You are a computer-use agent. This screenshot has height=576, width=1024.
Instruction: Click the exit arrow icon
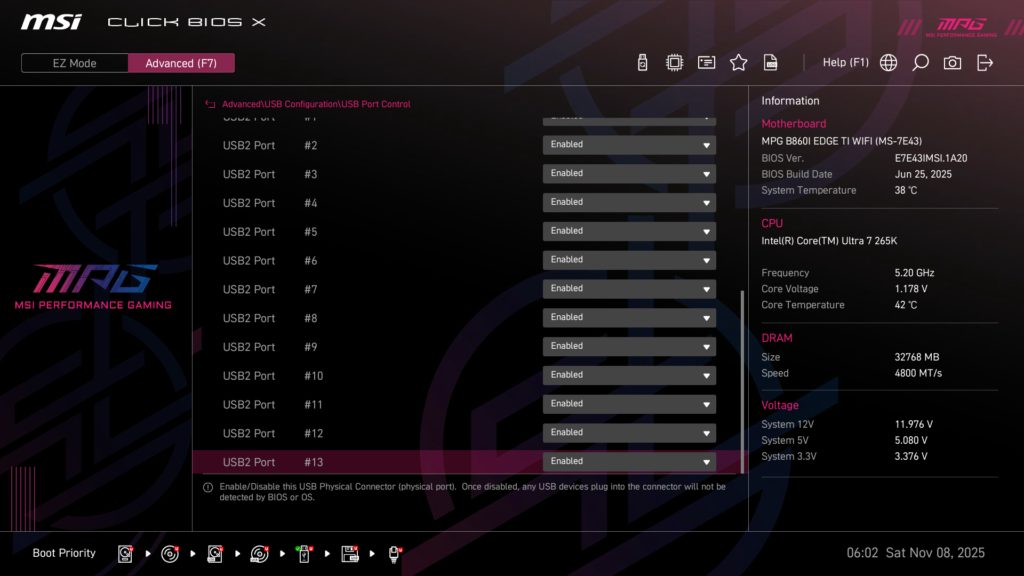point(985,61)
